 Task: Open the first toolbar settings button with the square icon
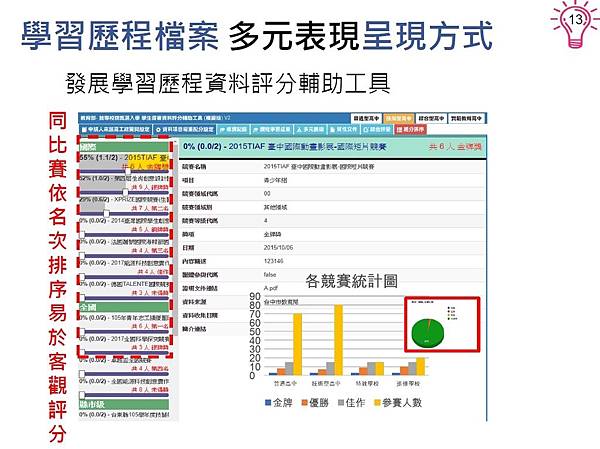tap(116, 129)
